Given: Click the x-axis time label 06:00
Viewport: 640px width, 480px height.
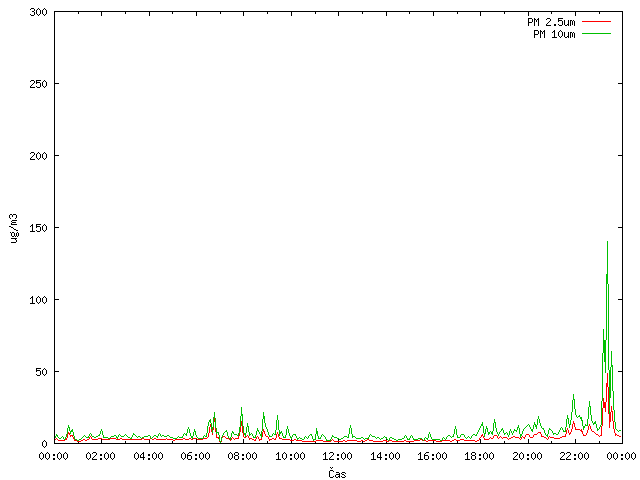Looking at the screenshot, I should 196,456.
